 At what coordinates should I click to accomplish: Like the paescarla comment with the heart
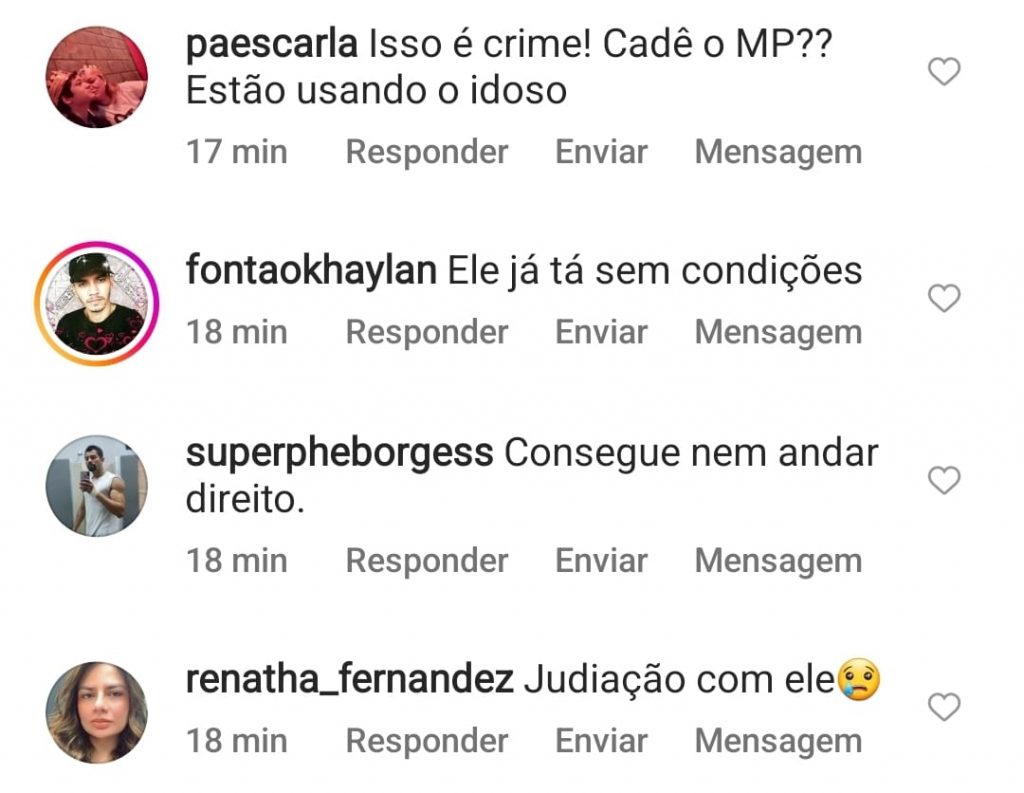pyautogui.click(x=944, y=71)
